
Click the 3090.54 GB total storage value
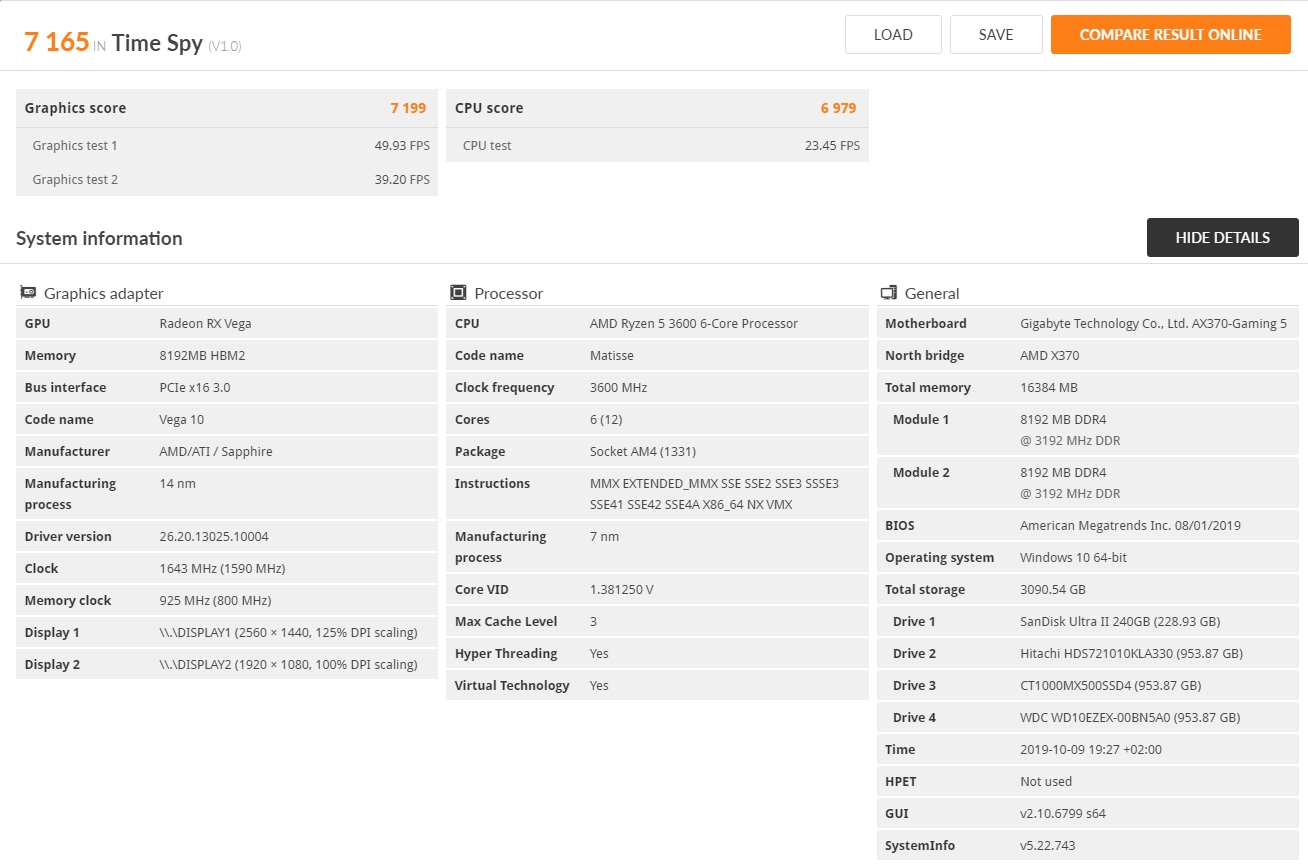[x=1052, y=589]
